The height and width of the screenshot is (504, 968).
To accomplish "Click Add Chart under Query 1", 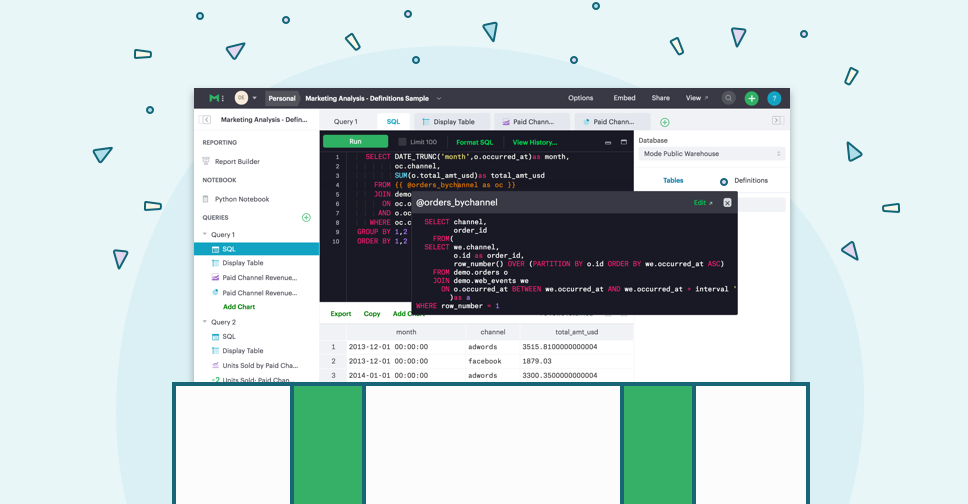I will (x=238, y=307).
